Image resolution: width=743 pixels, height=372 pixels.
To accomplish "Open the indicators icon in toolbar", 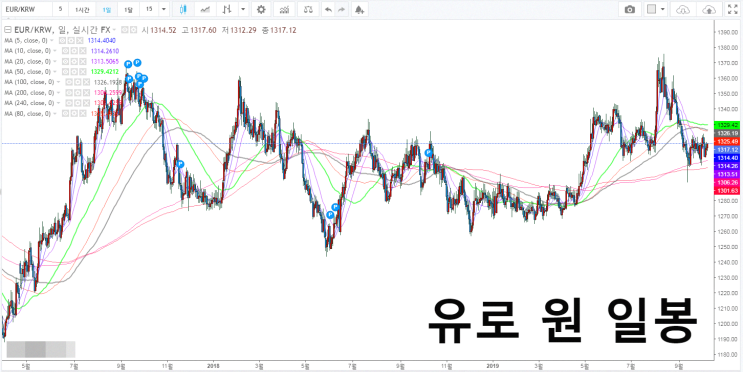I will (x=284, y=9).
